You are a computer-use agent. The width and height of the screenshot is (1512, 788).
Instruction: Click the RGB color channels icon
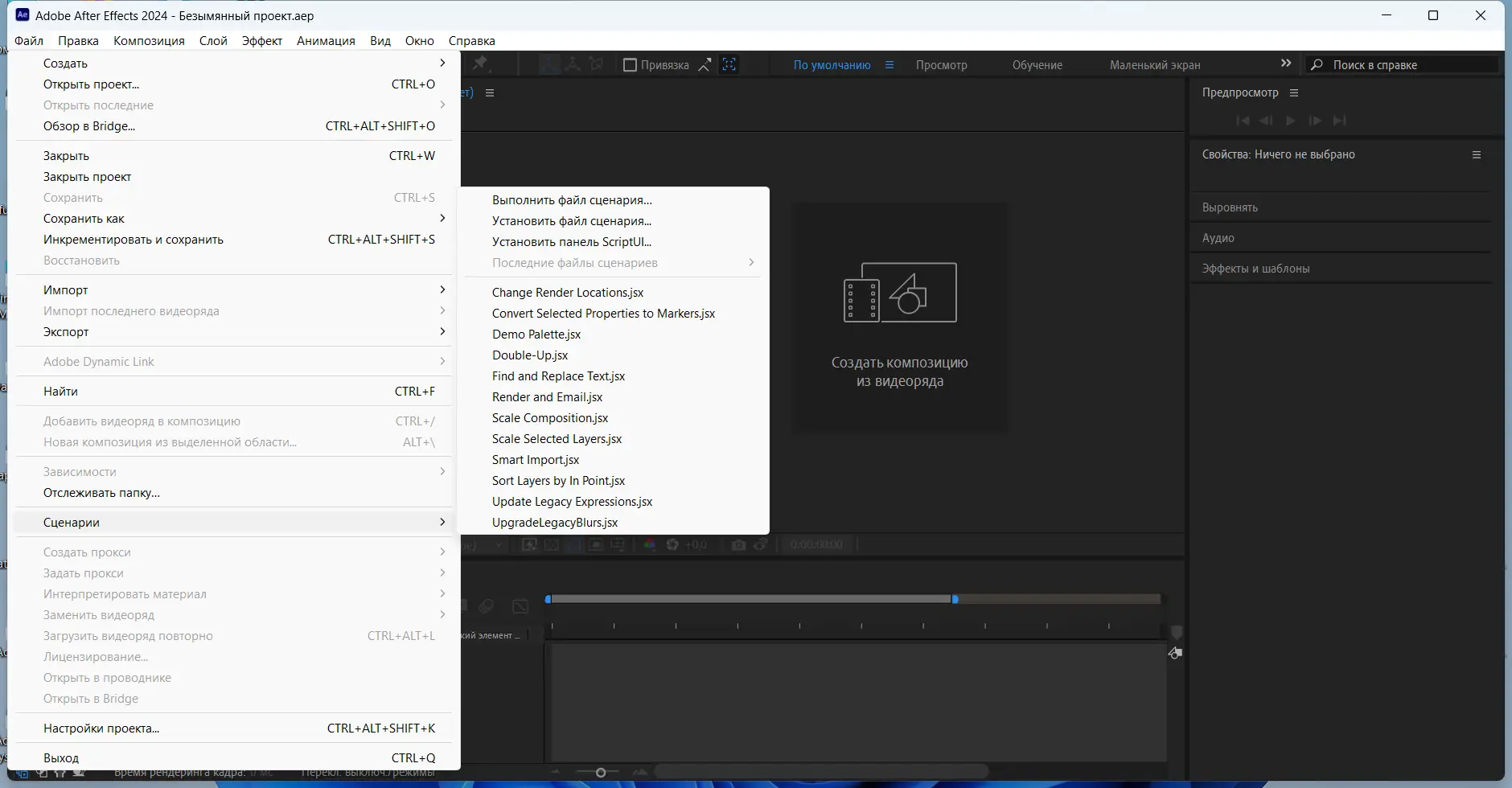tap(650, 545)
